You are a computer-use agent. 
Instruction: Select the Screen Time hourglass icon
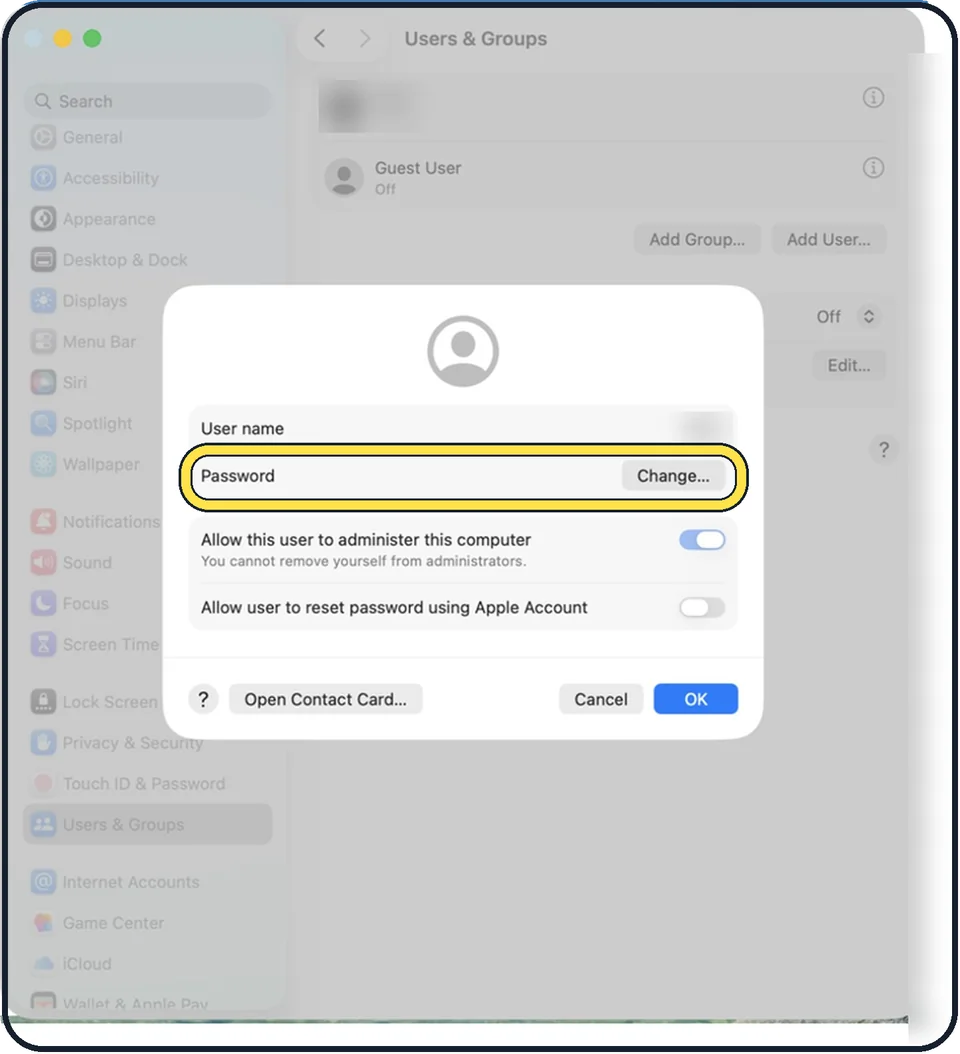click(43, 645)
